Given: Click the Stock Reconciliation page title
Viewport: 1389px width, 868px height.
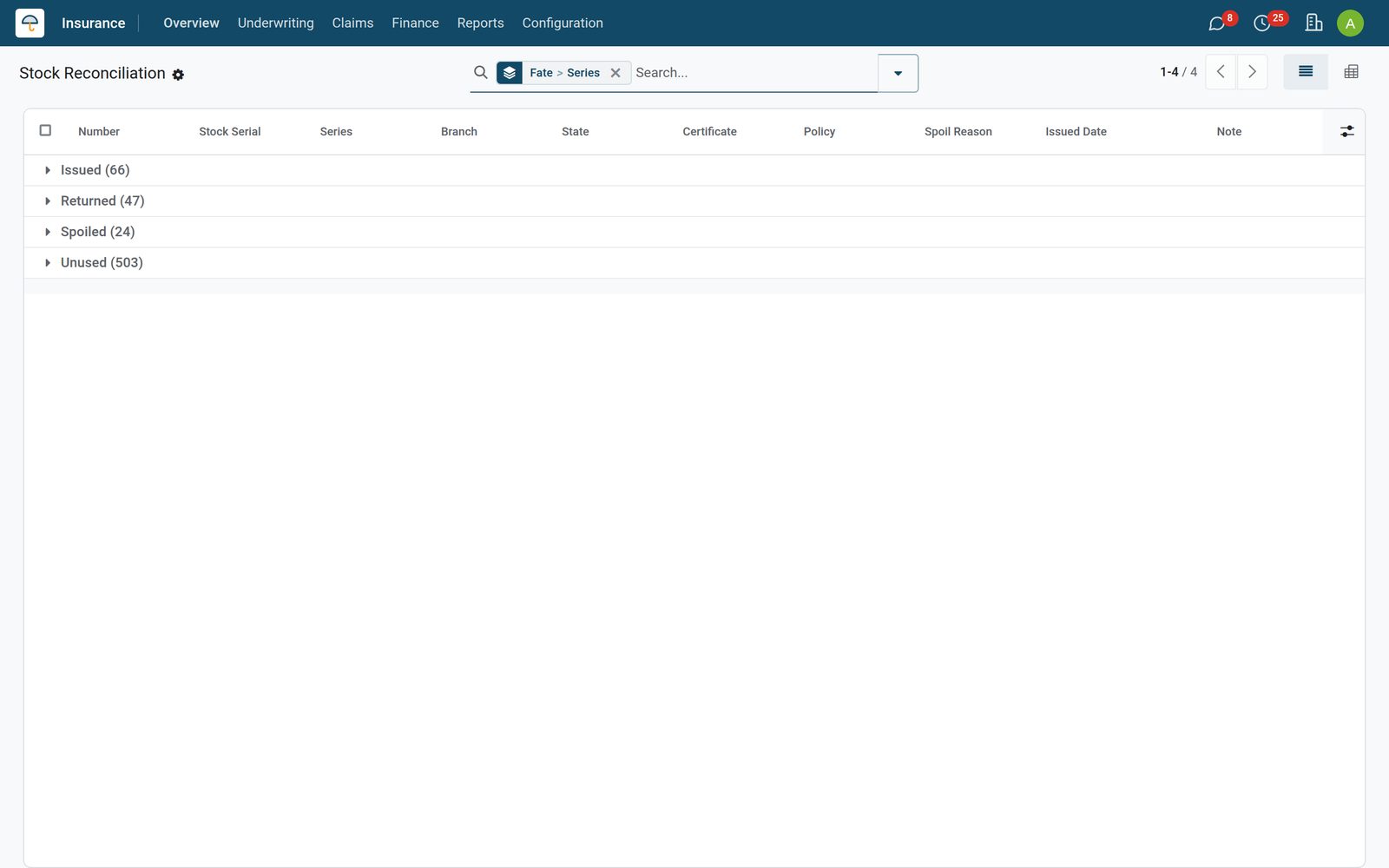Looking at the screenshot, I should coord(92,74).
